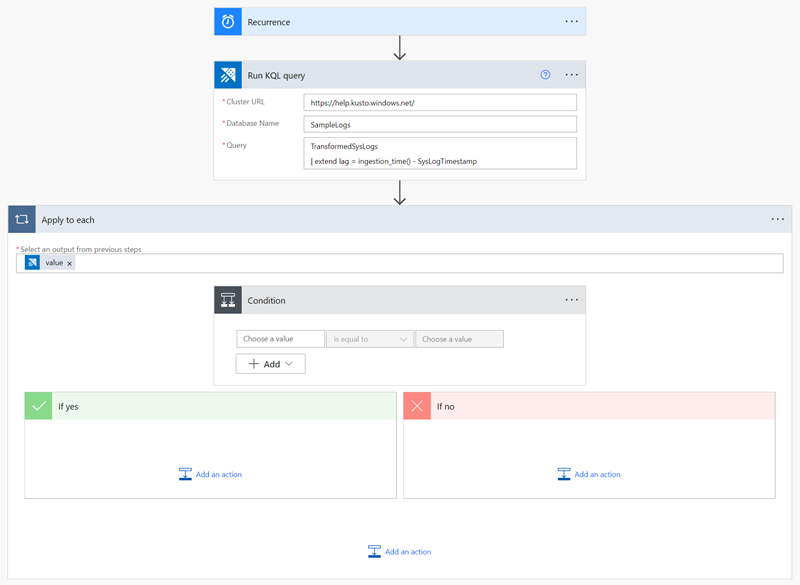Click the Cluster URL input field
The height and width of the screenshot is (585, 800).
point(440,101)
